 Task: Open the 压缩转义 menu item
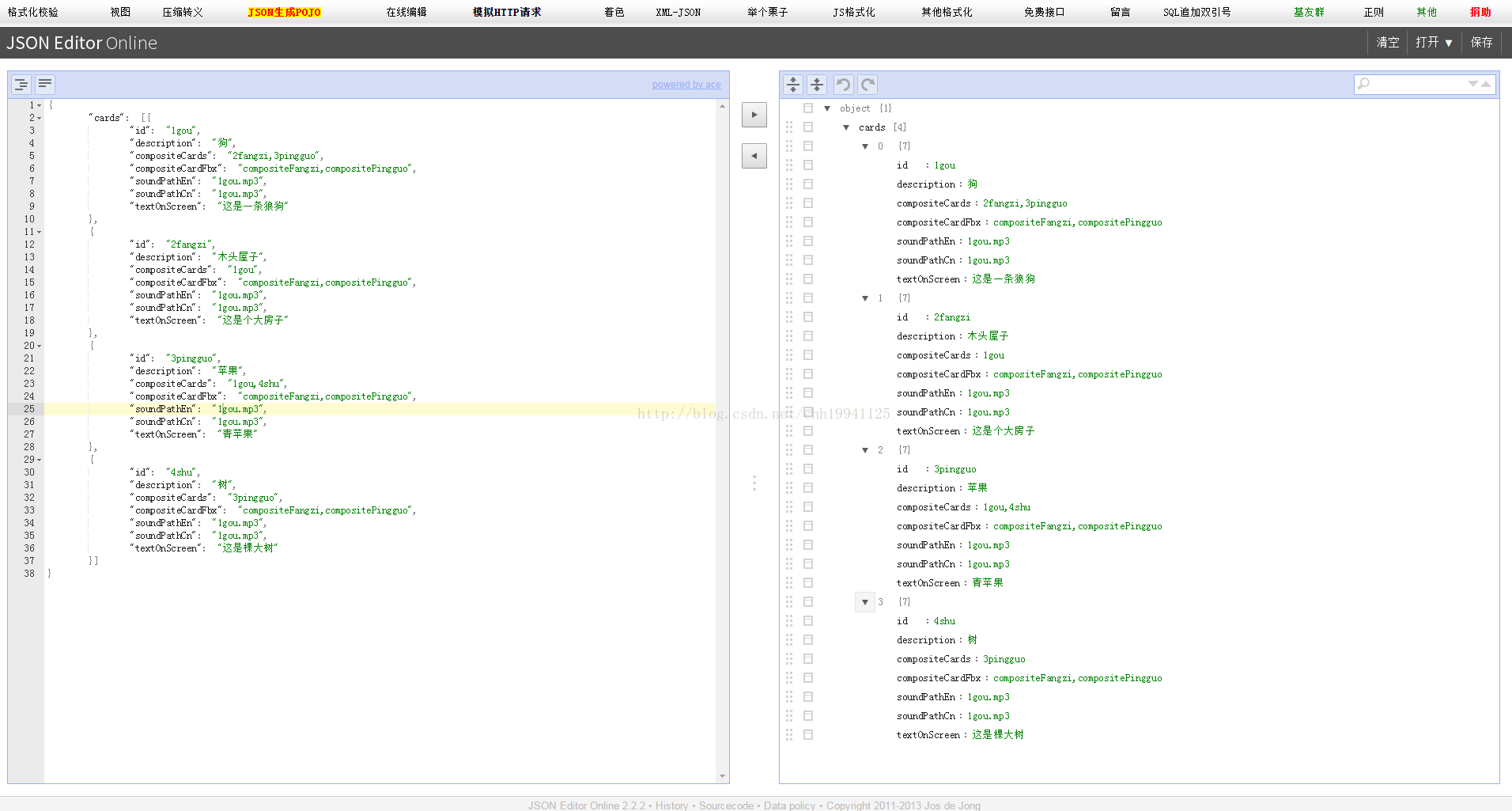pyautogui.click(x=183, y=12)
